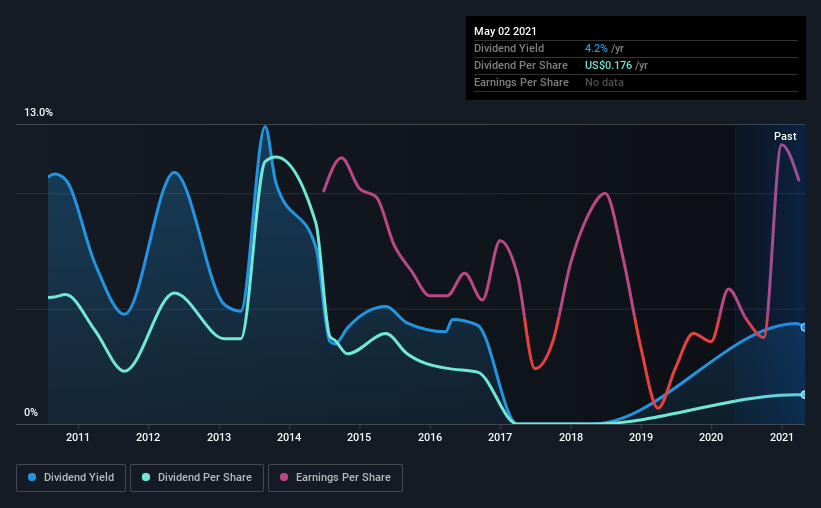Click the pink Earnings Per Share legend dot
821x508 pixels.
tap(284, 477)
